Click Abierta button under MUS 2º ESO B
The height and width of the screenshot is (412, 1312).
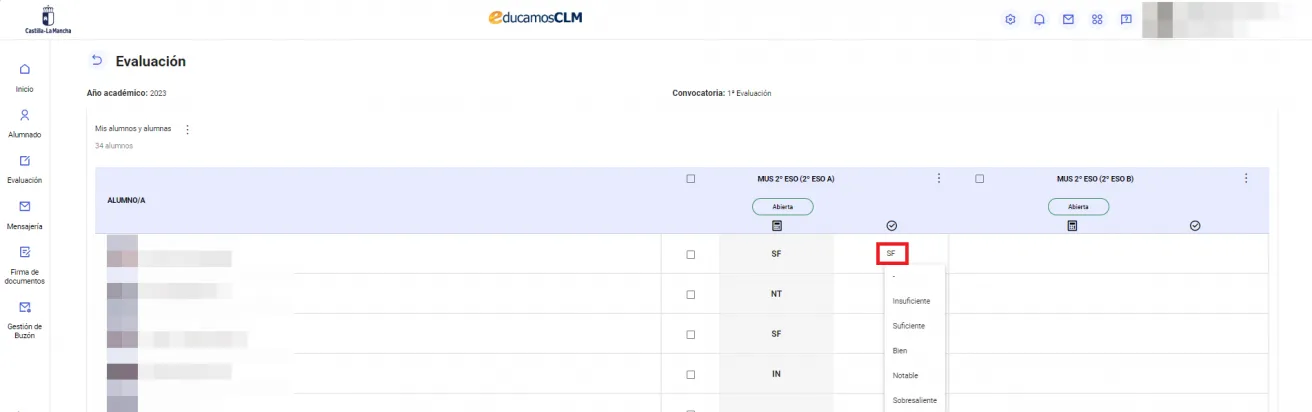(x=1078, y=206)
